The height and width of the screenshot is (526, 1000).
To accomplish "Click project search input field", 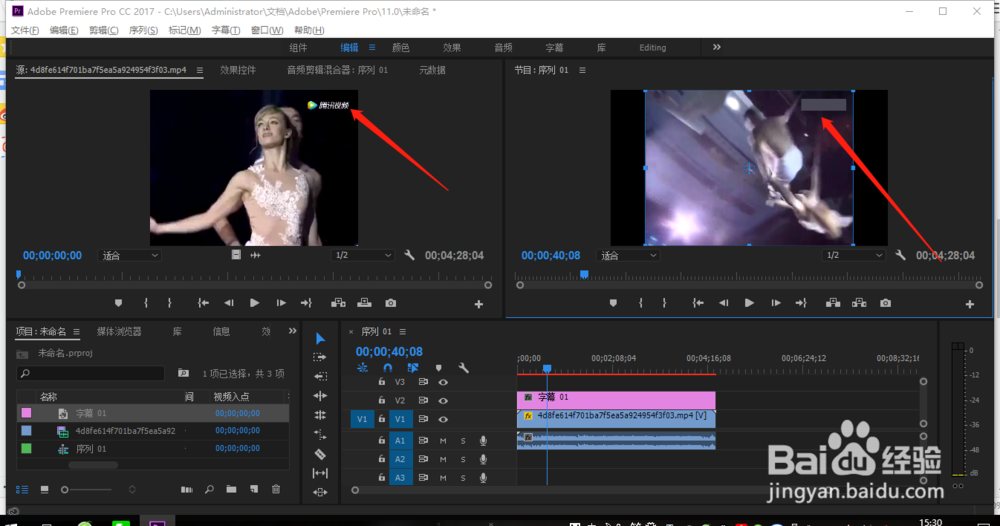I will pyautogui.click(x=91, y=373).
